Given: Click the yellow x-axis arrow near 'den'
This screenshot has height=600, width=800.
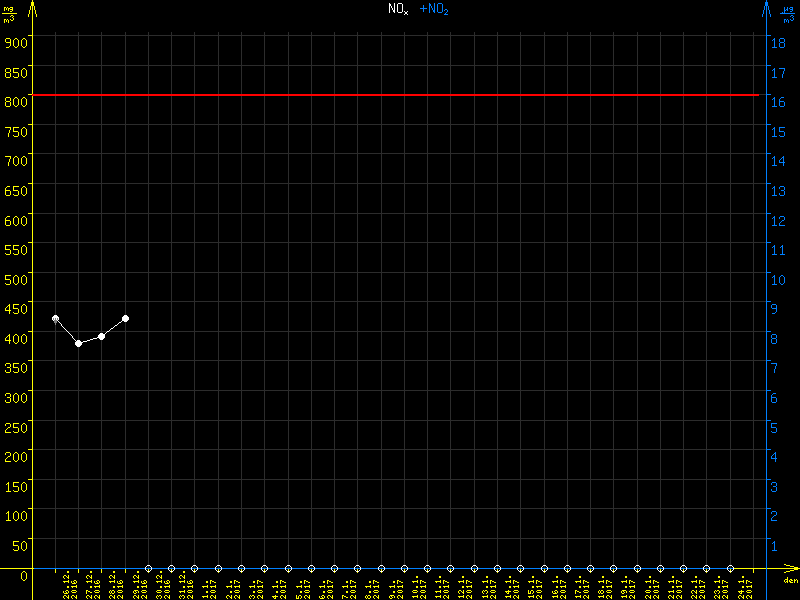Looking at the screenshot, I should 792,568.
